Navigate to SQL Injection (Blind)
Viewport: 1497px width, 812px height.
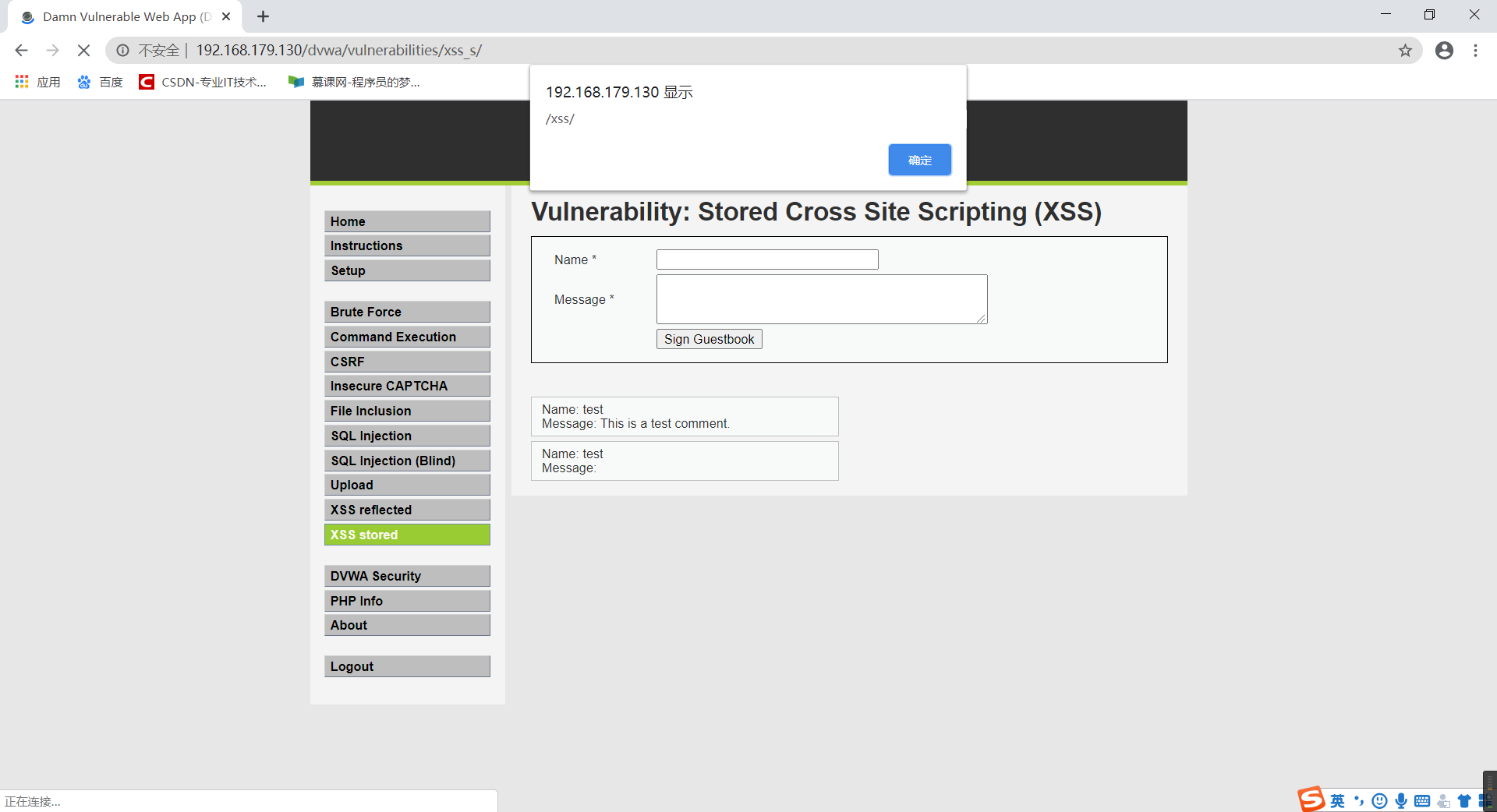coord(407,461)
